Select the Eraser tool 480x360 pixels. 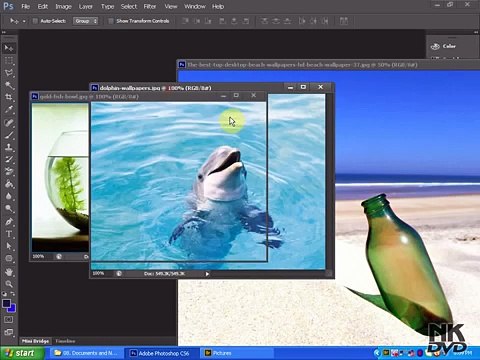tap(9, 172)
